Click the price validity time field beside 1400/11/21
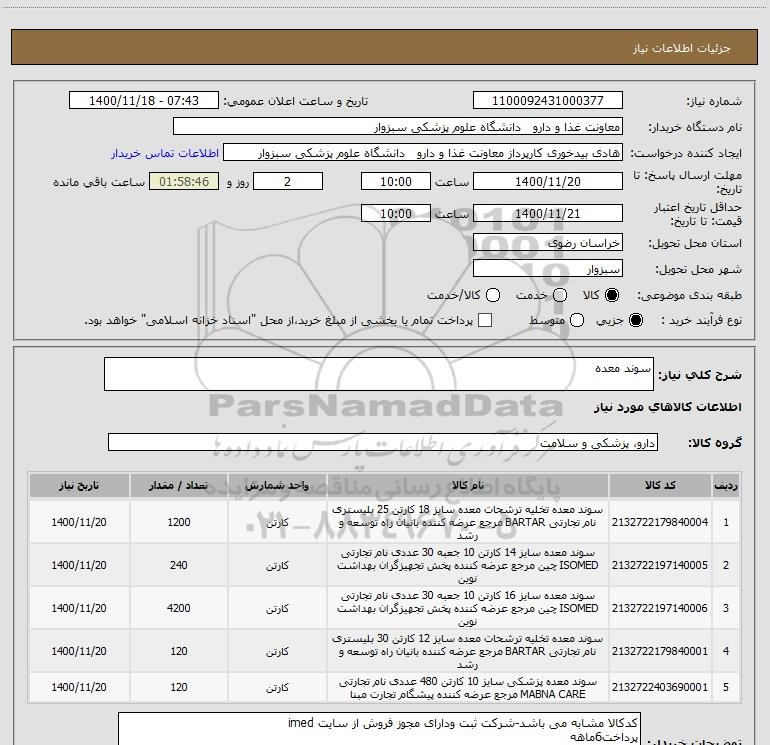This screenshot has width=770, height=745. [396, 213]
